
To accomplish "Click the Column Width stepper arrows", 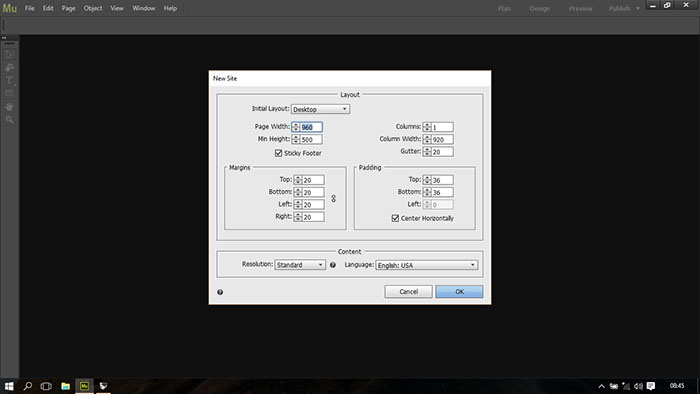I will [x=427, y=140].
